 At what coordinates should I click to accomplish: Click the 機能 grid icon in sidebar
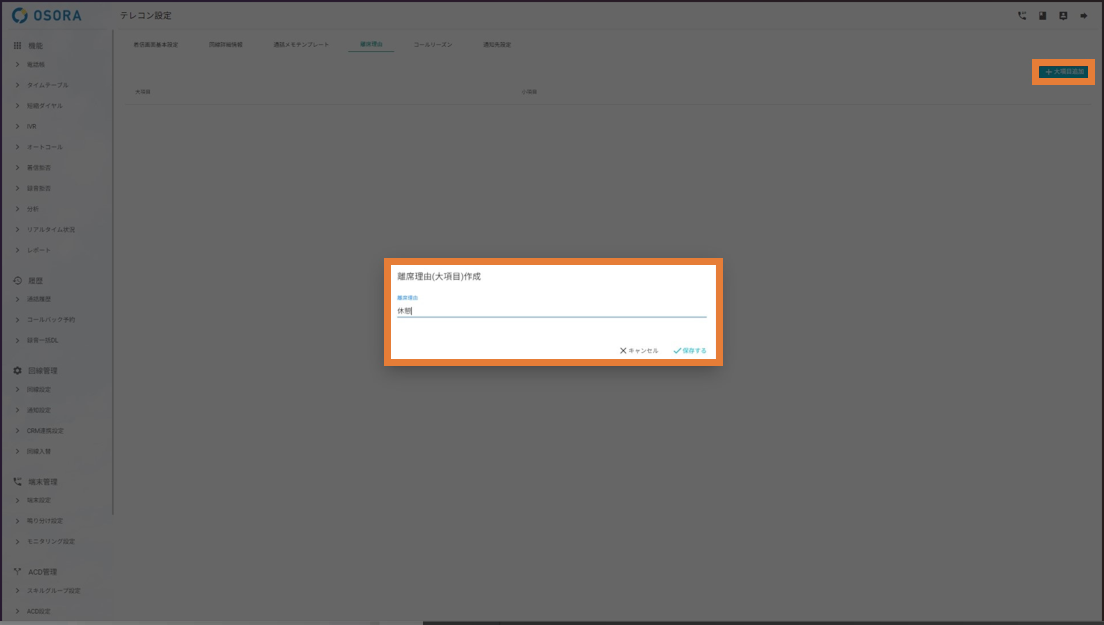[17, 46]
